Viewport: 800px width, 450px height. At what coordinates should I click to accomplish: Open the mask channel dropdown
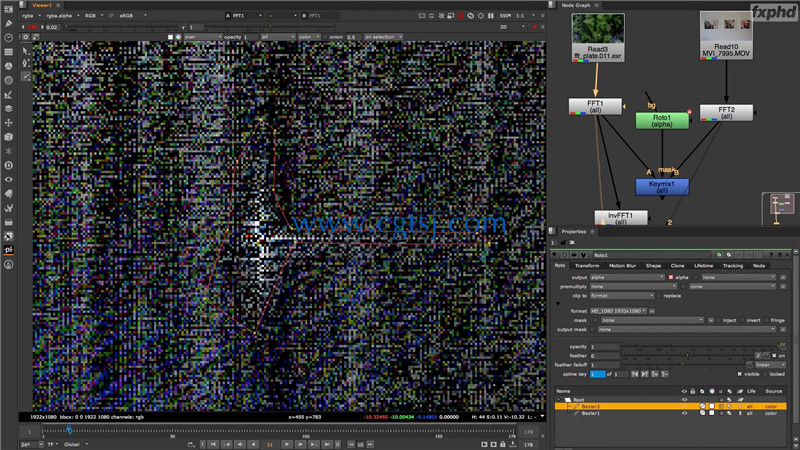point(652,320)
